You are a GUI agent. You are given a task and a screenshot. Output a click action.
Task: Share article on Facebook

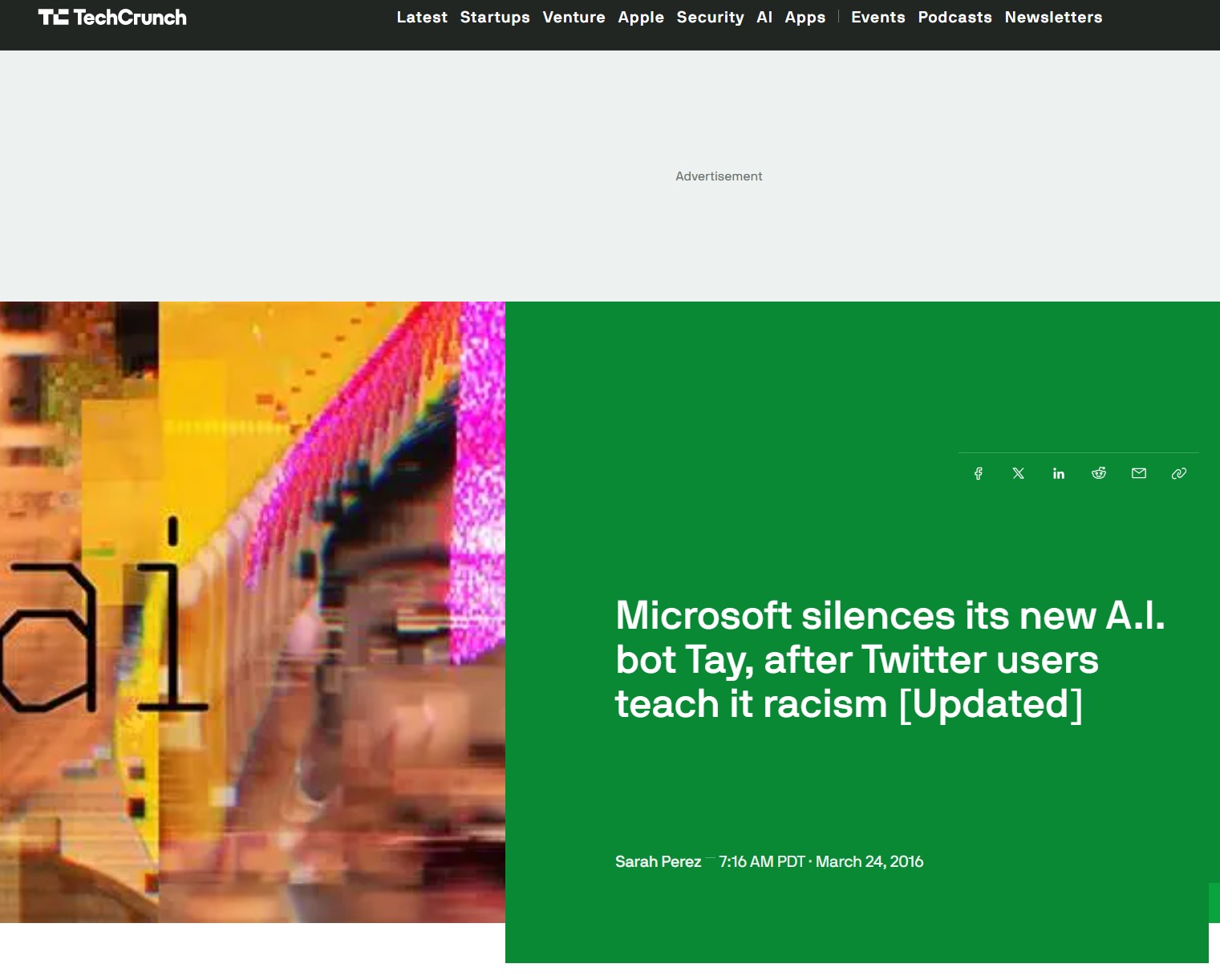(979, 473)
